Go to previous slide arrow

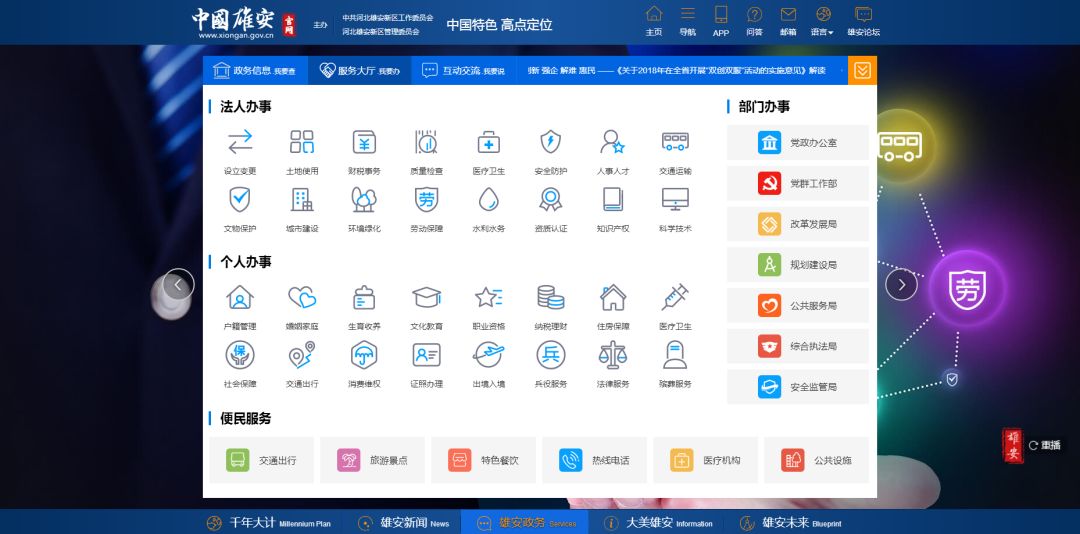point(178,284)
